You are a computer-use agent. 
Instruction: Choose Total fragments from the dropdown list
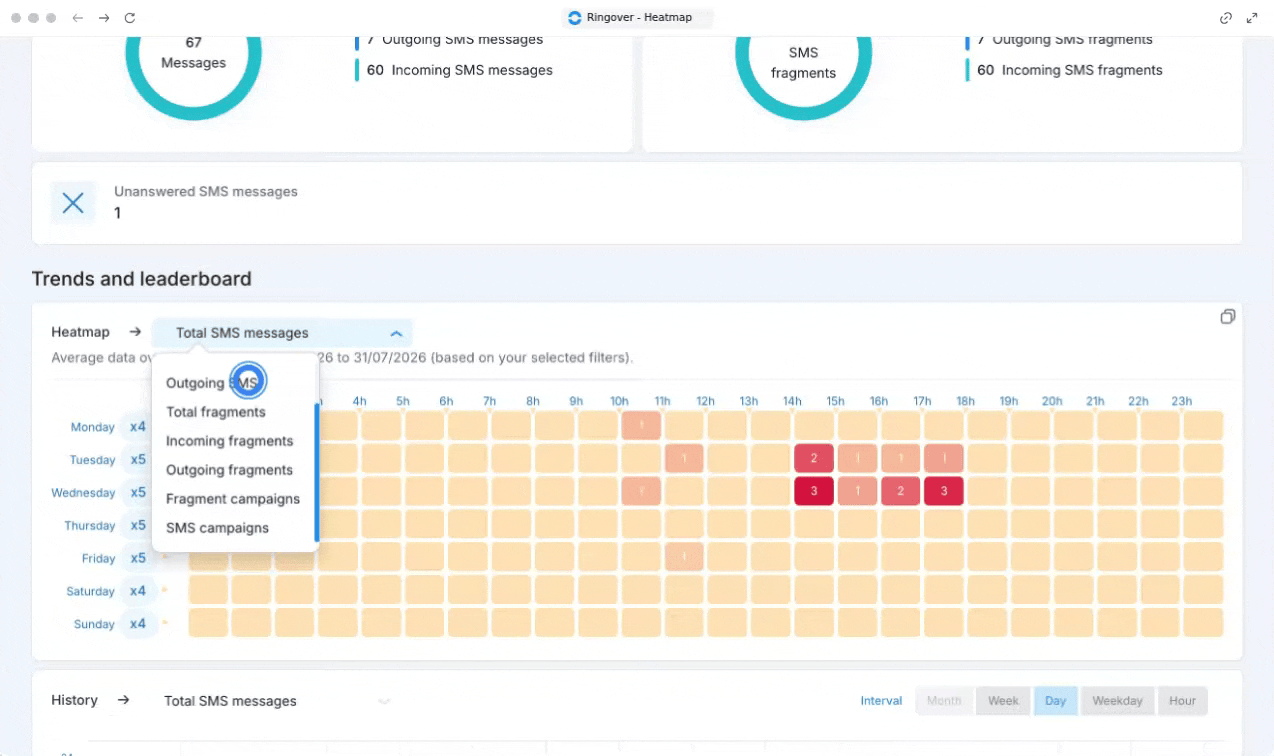(x=216, y=412)
